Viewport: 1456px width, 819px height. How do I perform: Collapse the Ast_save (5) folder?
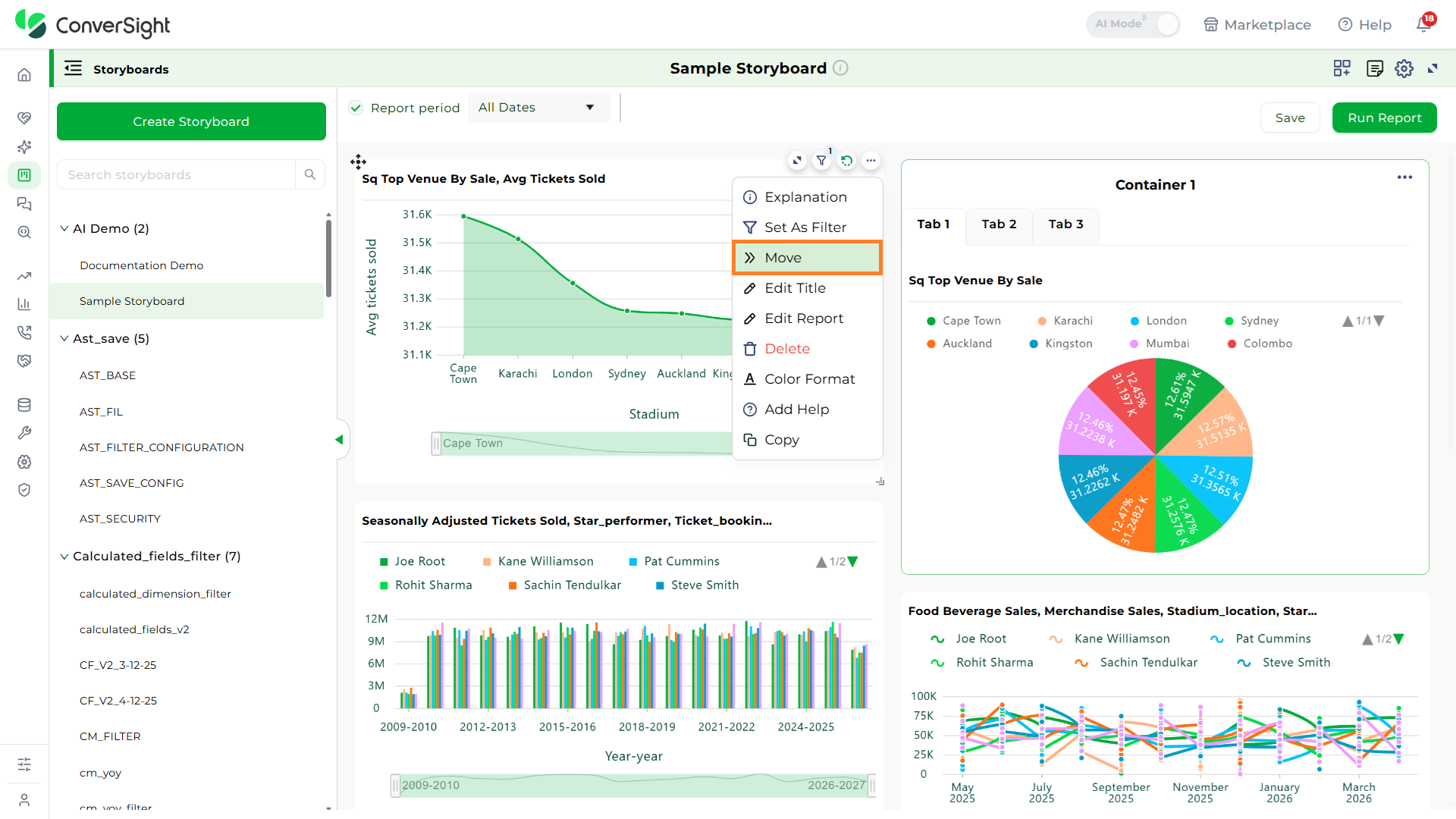[x=64, y=338]
